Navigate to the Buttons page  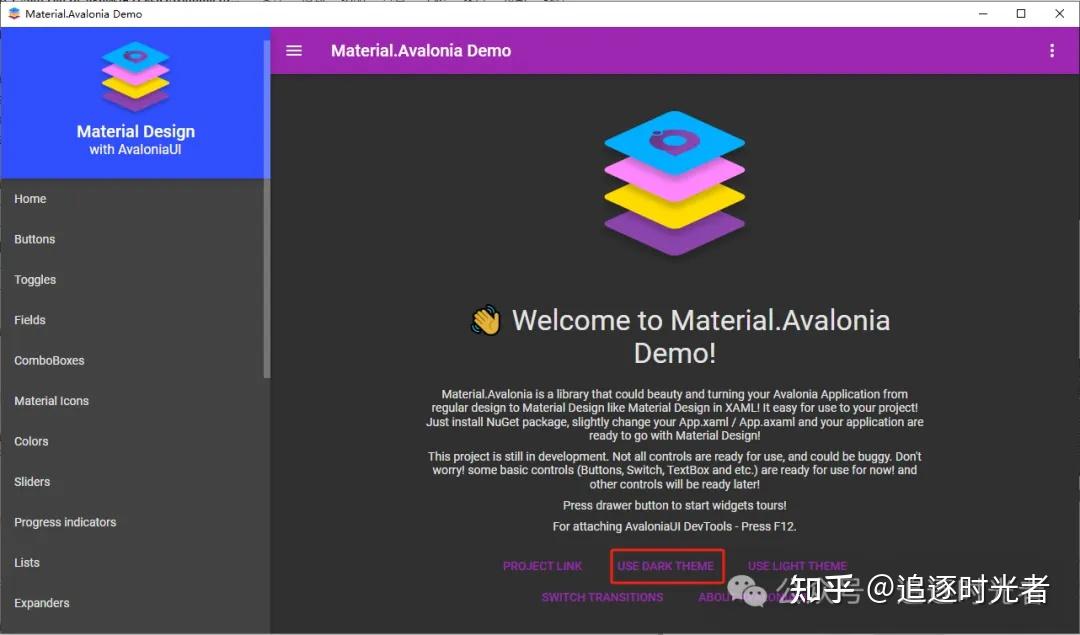click(34, 239)
